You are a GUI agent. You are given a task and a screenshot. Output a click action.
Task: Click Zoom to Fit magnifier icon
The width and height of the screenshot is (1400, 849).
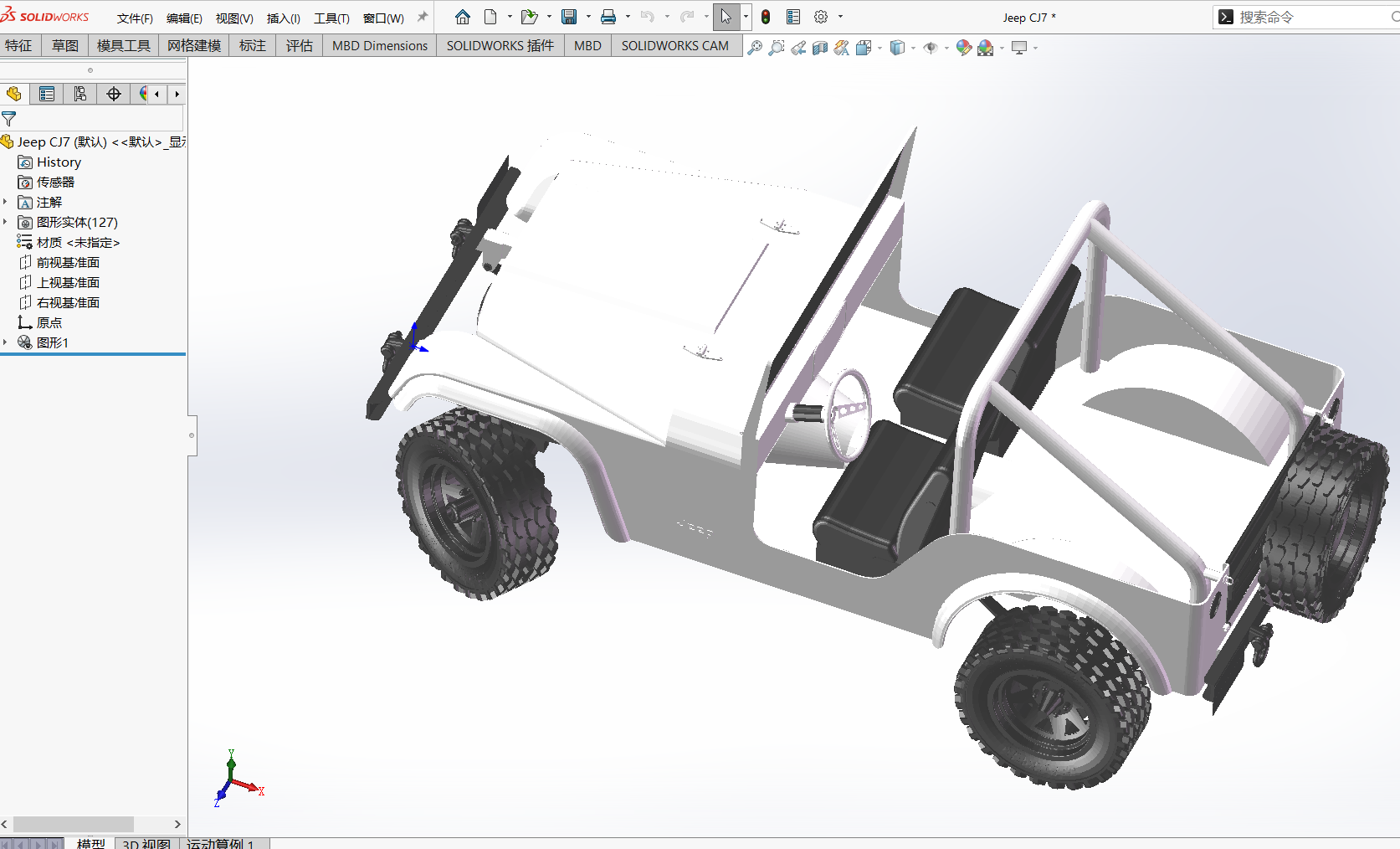755,48
